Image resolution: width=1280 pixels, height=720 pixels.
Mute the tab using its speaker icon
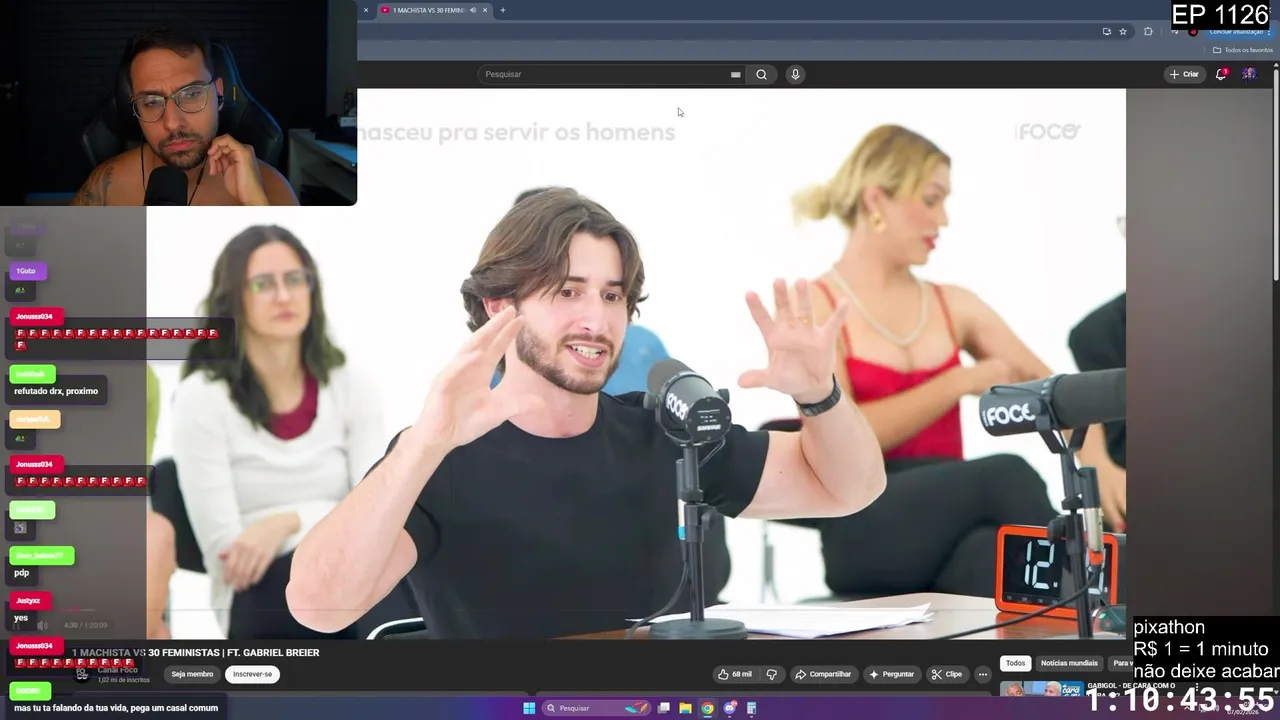(473, 10)
